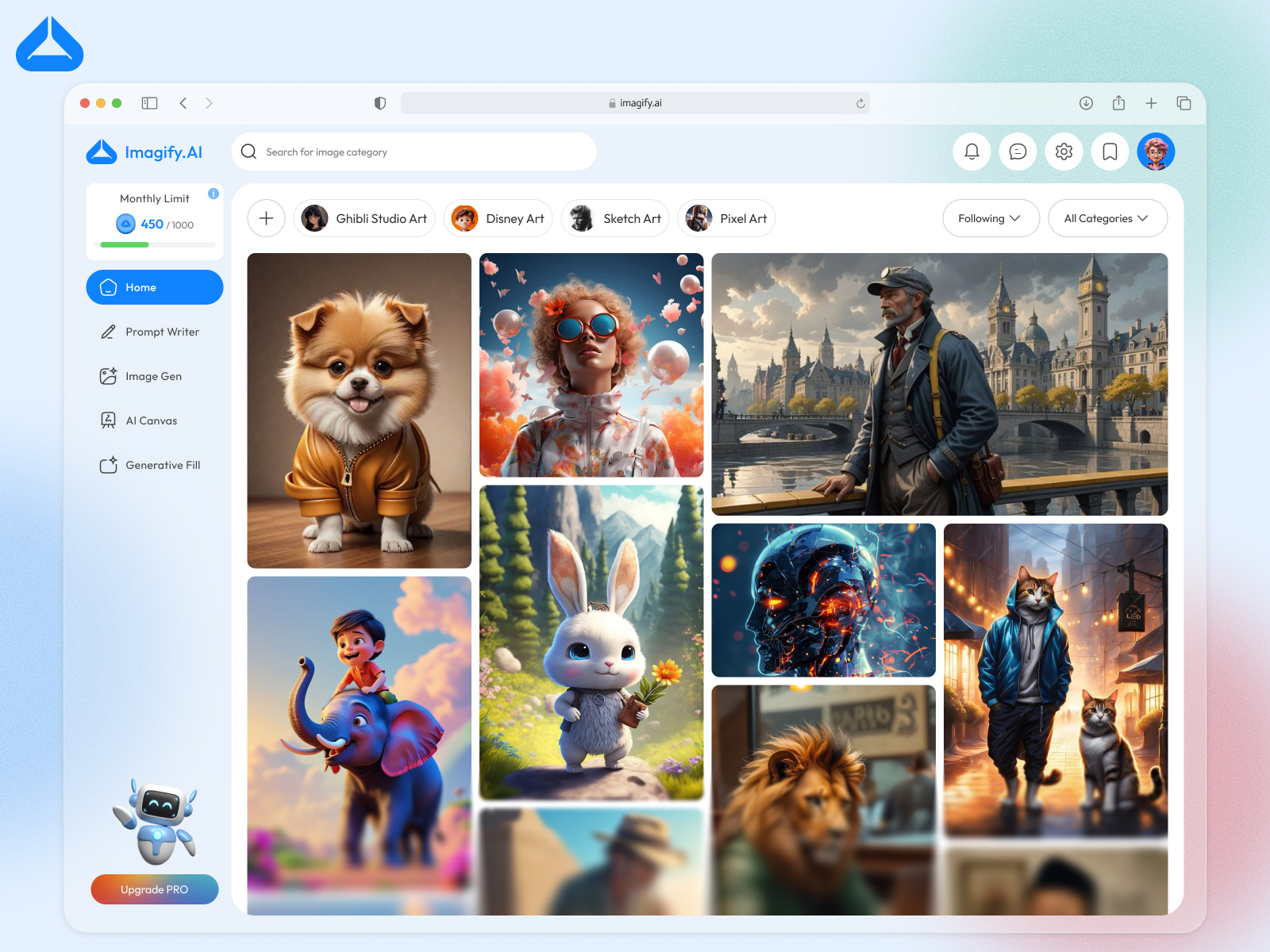Screen dimensions: 1270x952
Task: Open the browser page reload control
Action: (860, 102)
